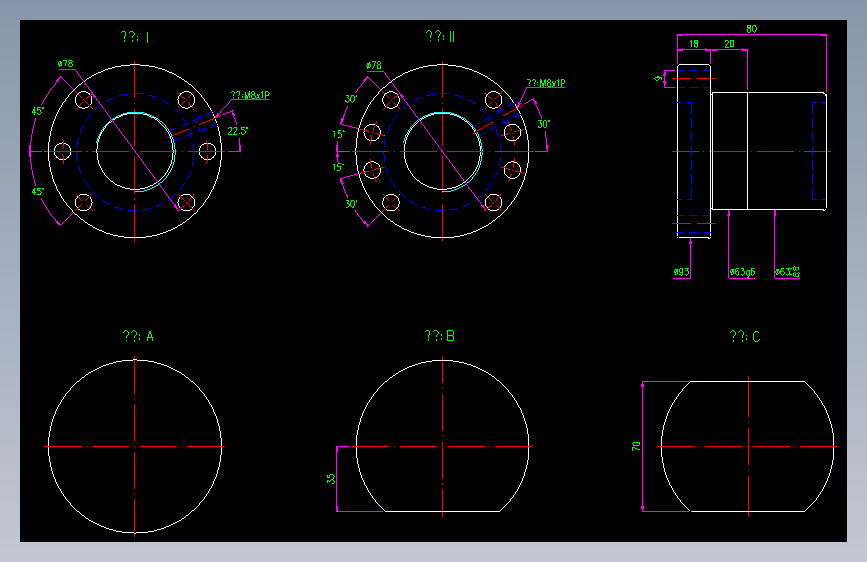The width and height of the screenshot is (867, 562).
Task: Pick the flat bottom edge of shape B
Action: tap(442, 511)
